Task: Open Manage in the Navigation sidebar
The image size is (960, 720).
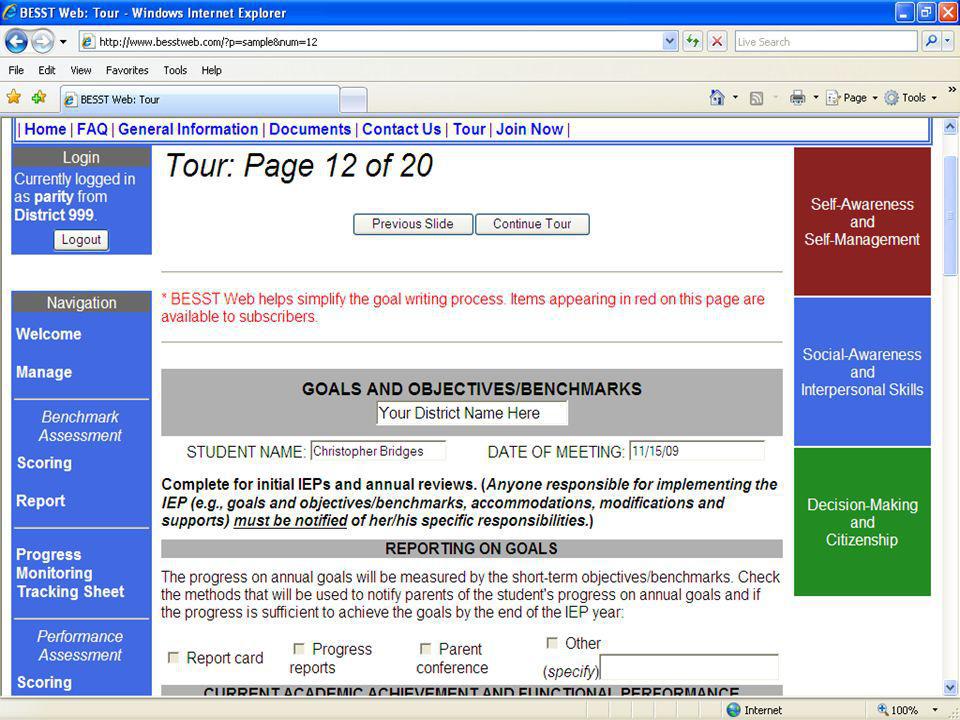Action: (x=44, y=372)
